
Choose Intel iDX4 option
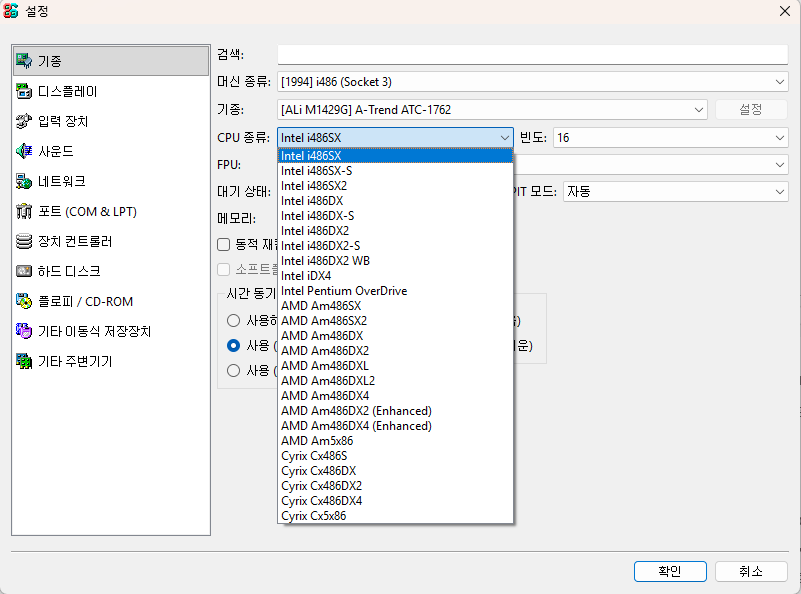(x=395, y=276)
